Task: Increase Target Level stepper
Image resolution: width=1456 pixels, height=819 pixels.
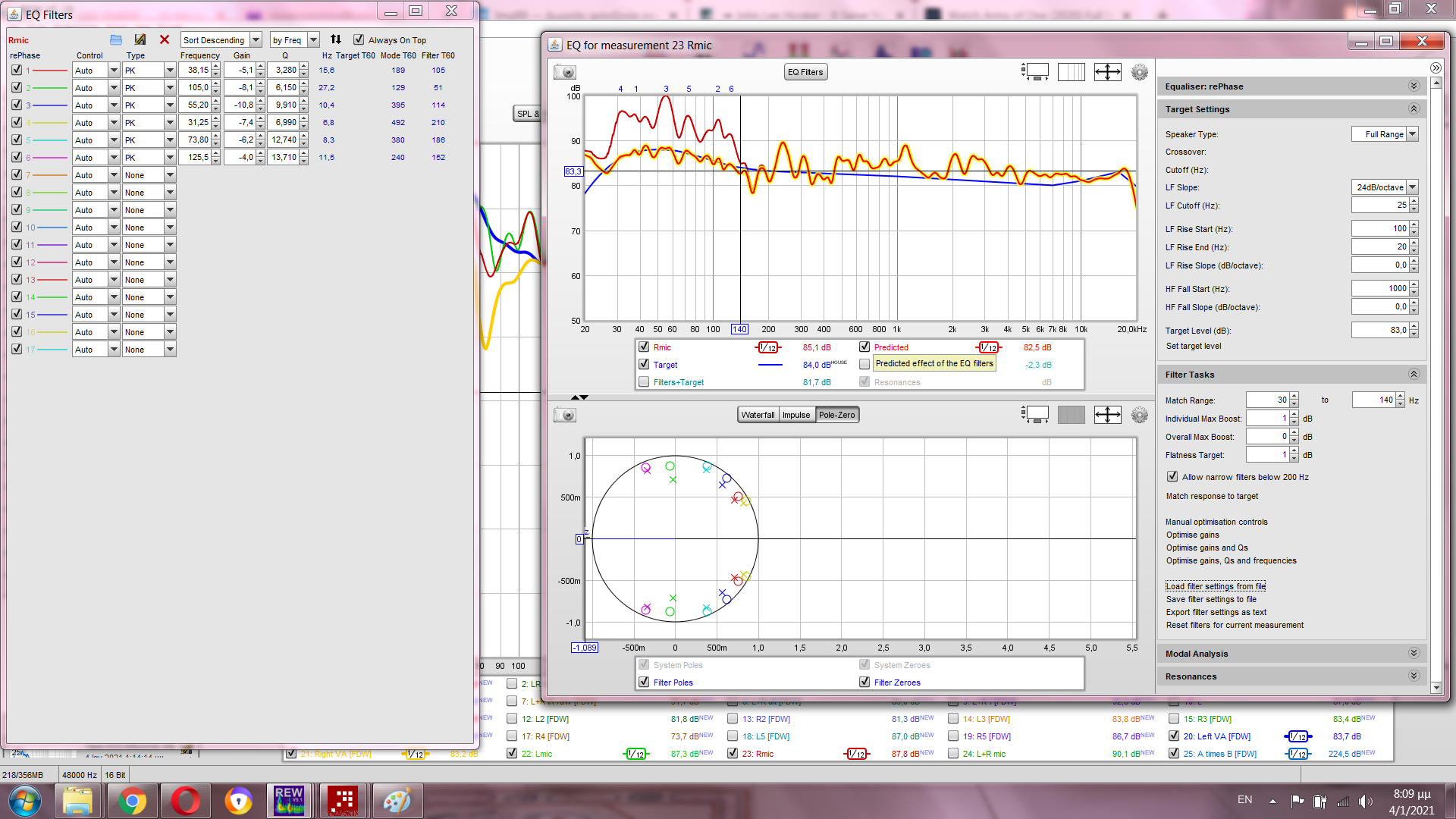Action: [1414, 326]
